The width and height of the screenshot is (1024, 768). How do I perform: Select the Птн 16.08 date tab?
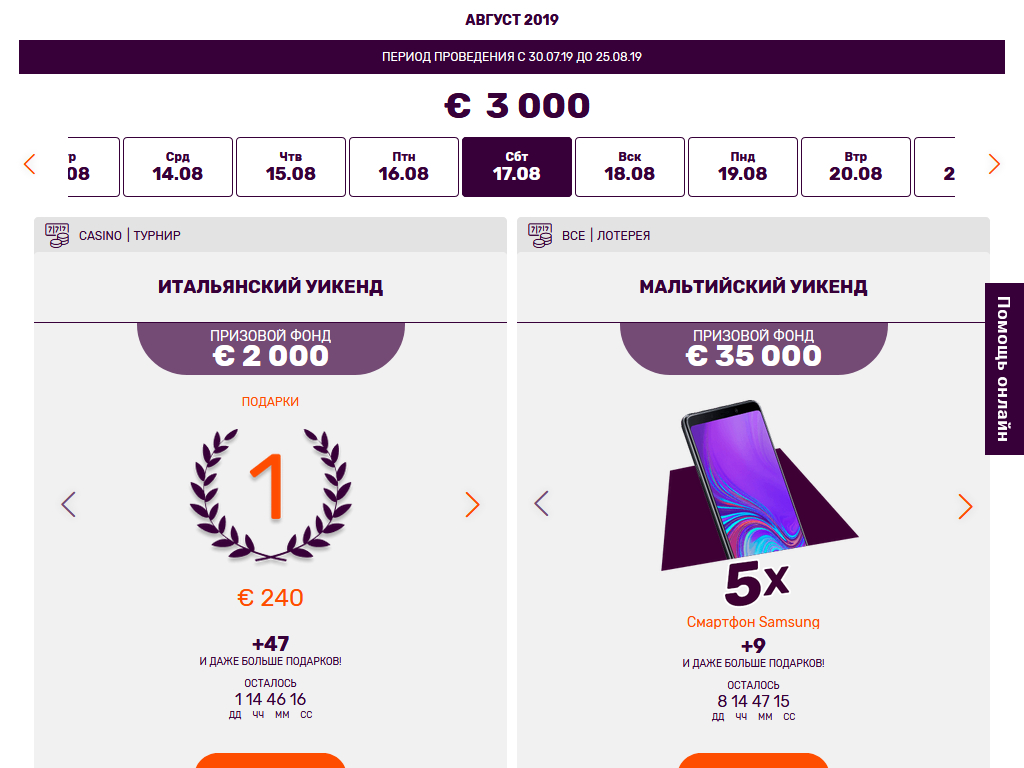pyautogui.click(x=404, y=167)
